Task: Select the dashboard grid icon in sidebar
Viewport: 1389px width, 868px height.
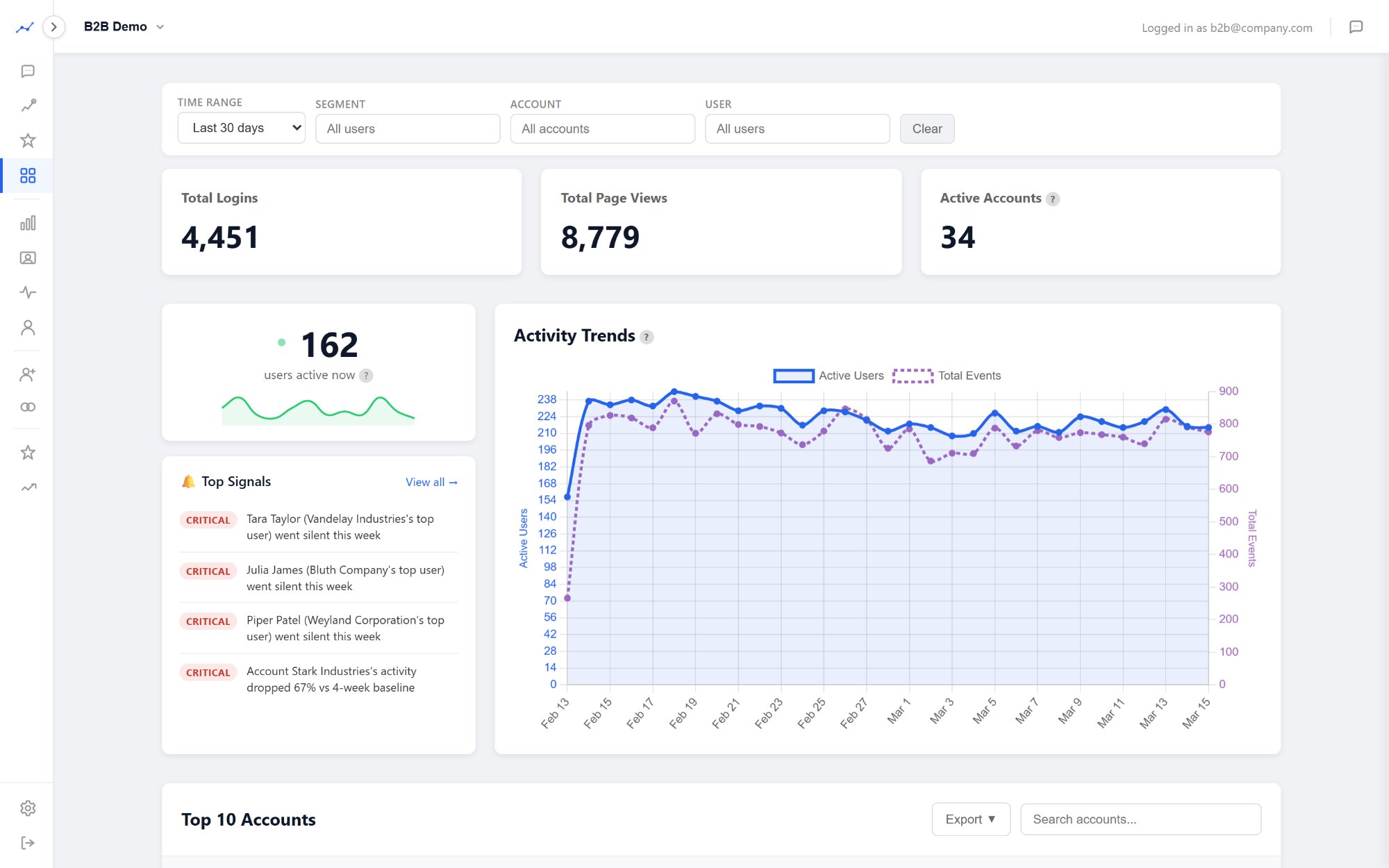Action: (28, 176)
